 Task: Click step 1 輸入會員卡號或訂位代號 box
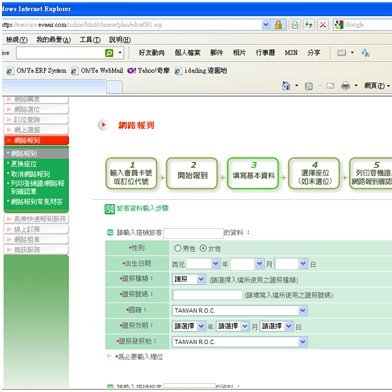click(x=131, y=174)
